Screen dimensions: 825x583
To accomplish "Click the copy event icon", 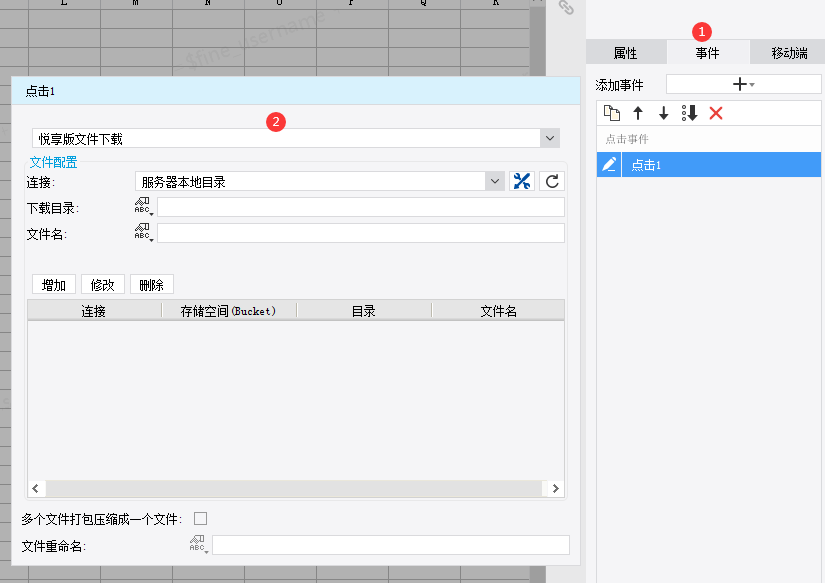I will [611, 113].
